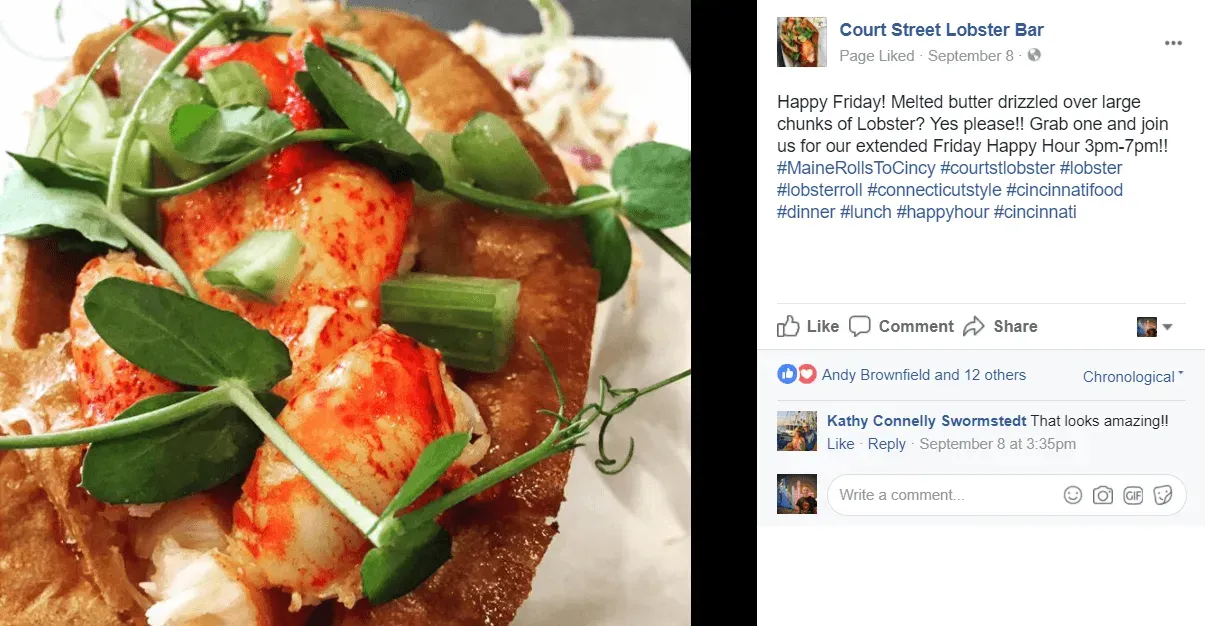This screenshot has height=626, width=1205.
Task: Open Court Street Lobster Bar page link
Action: 941,30
